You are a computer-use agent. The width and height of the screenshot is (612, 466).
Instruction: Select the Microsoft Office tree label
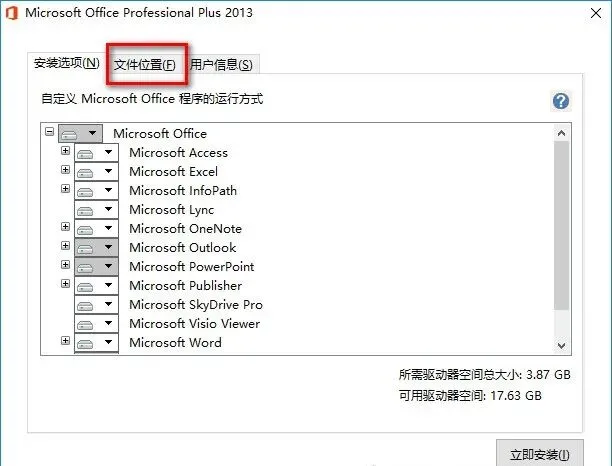(x=160, y=133)
